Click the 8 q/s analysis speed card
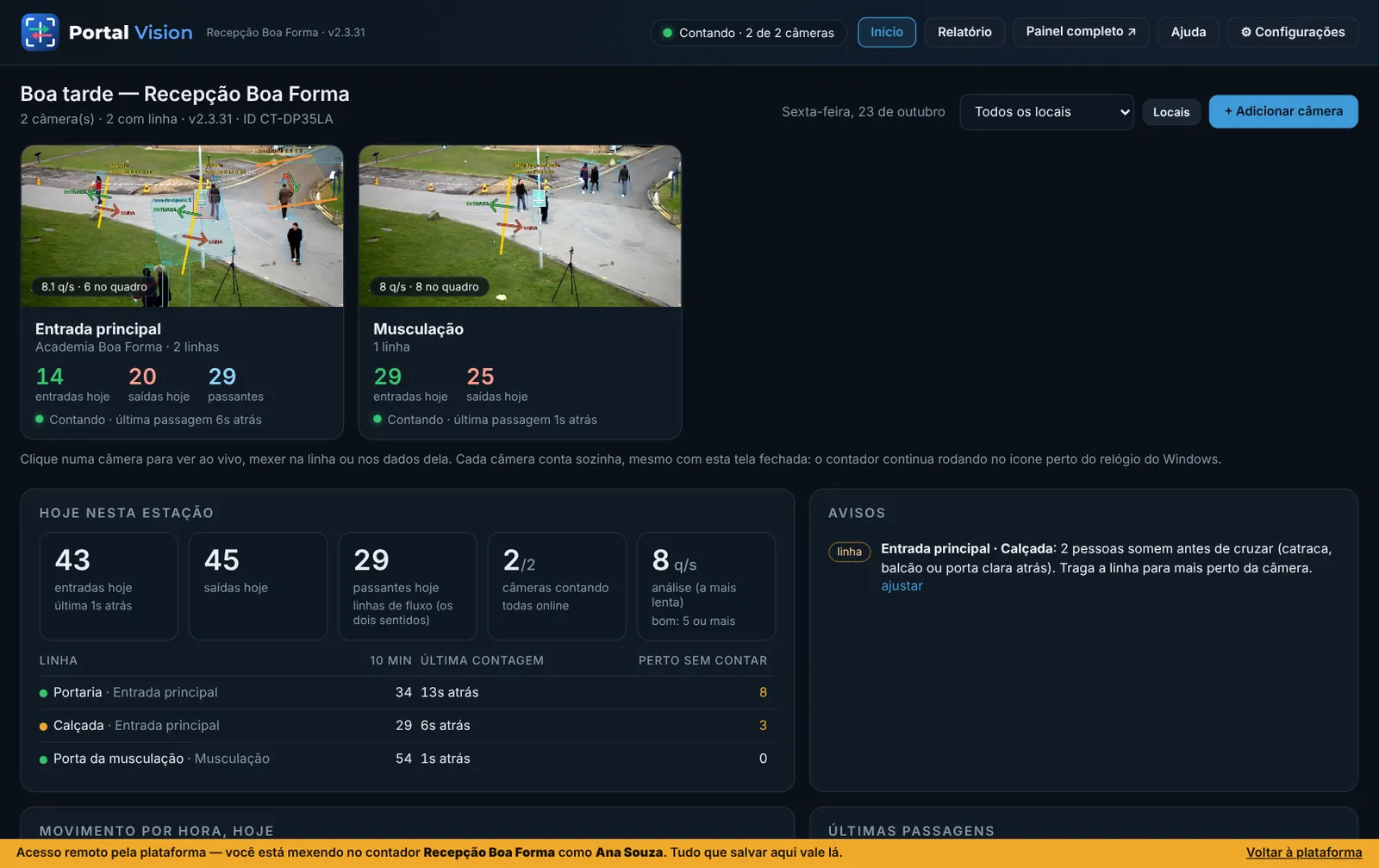 pos(706,586)
